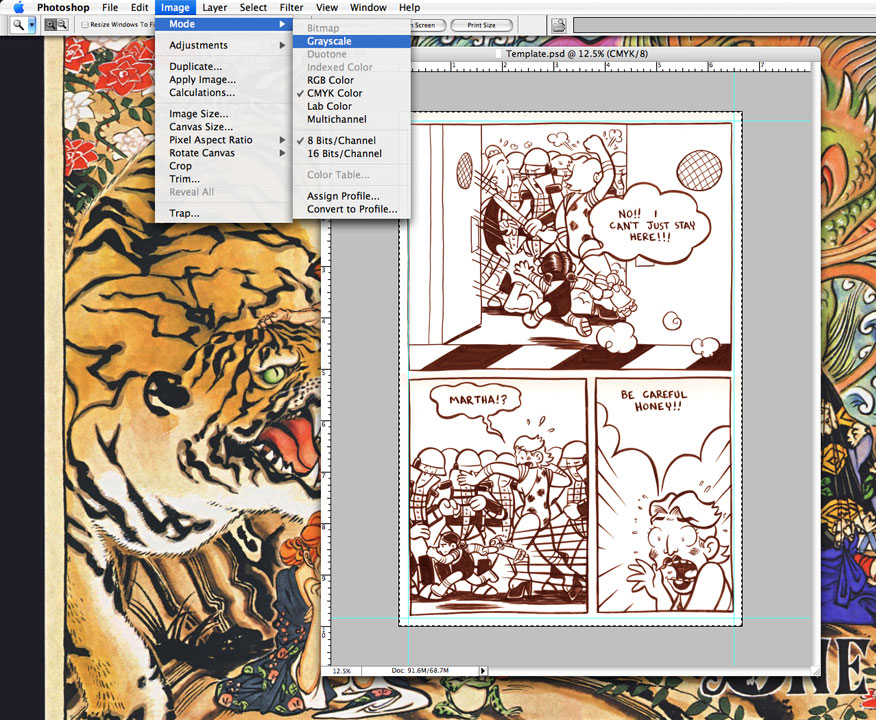Open the status bar arrow popup
Screen dimensions: 876x720
pyautogui.click(x=483, y=671)
